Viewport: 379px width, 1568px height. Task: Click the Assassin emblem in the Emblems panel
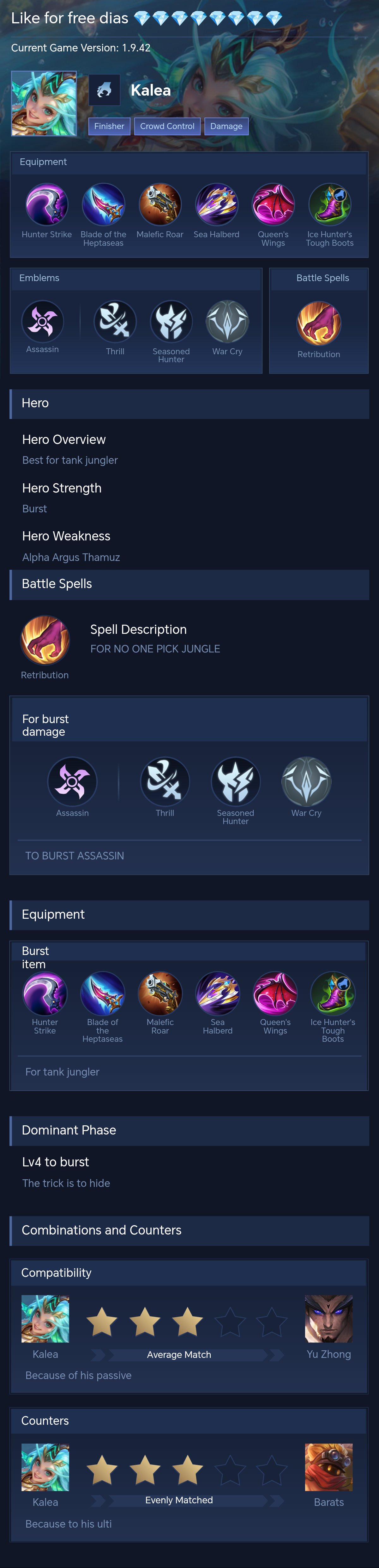(43, 321)
